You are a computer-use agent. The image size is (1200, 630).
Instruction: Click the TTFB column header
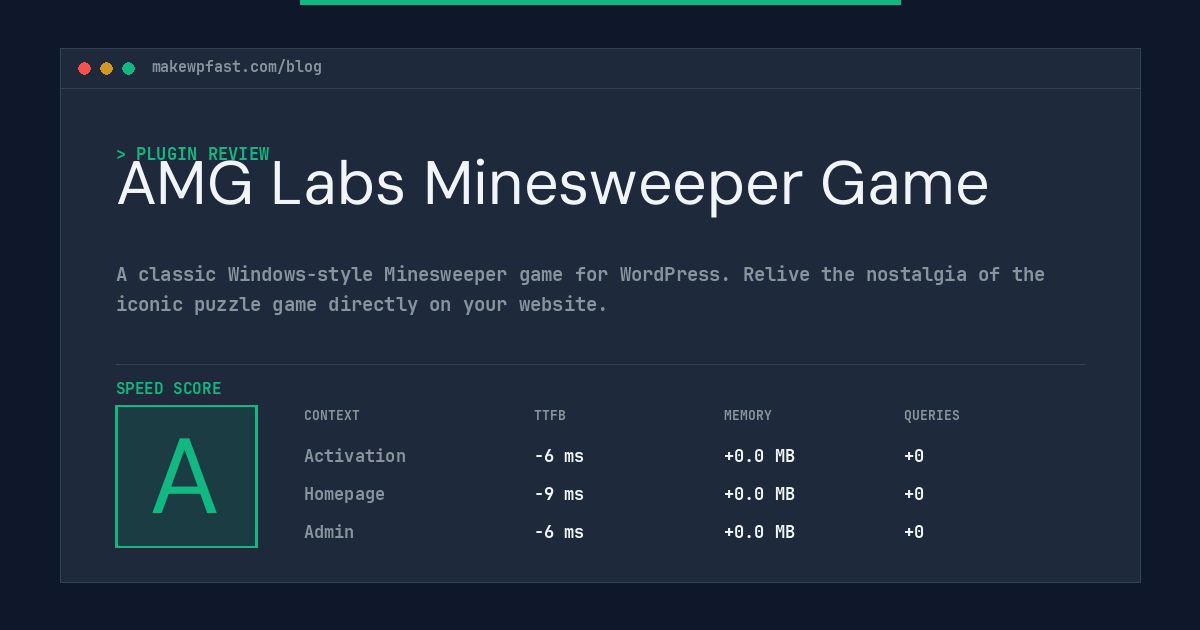coord(550,416)
